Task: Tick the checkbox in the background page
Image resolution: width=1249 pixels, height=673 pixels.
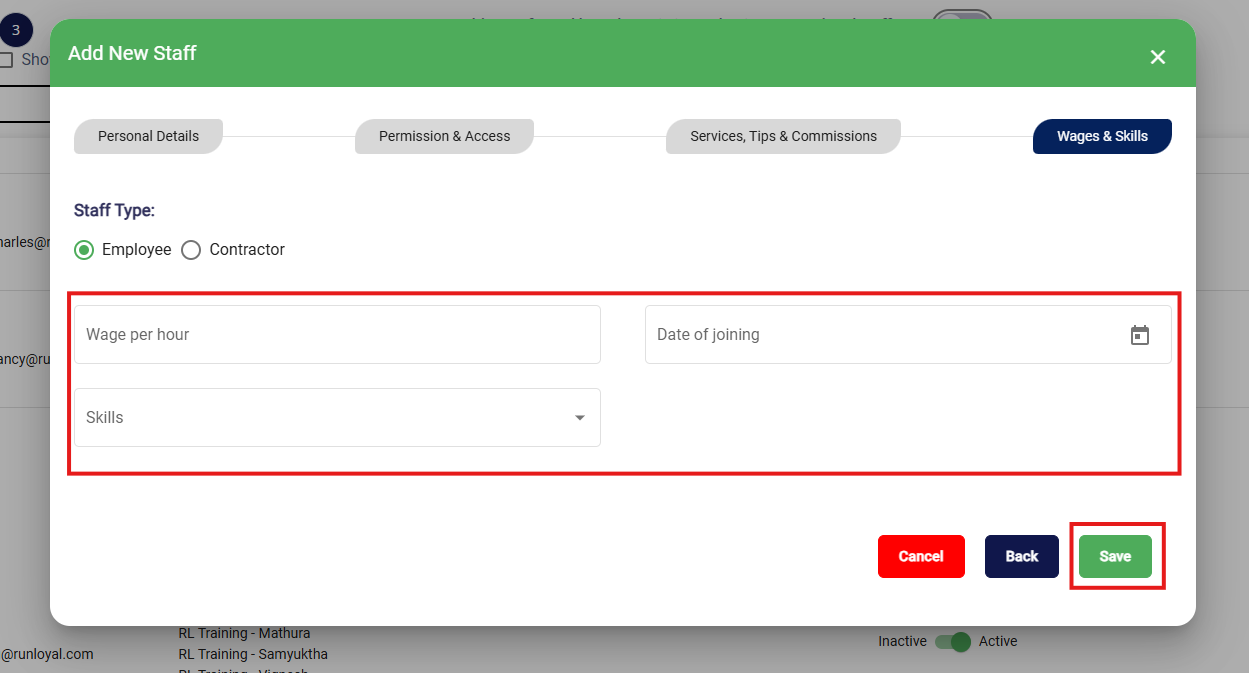Action: [x=6, y=60]
